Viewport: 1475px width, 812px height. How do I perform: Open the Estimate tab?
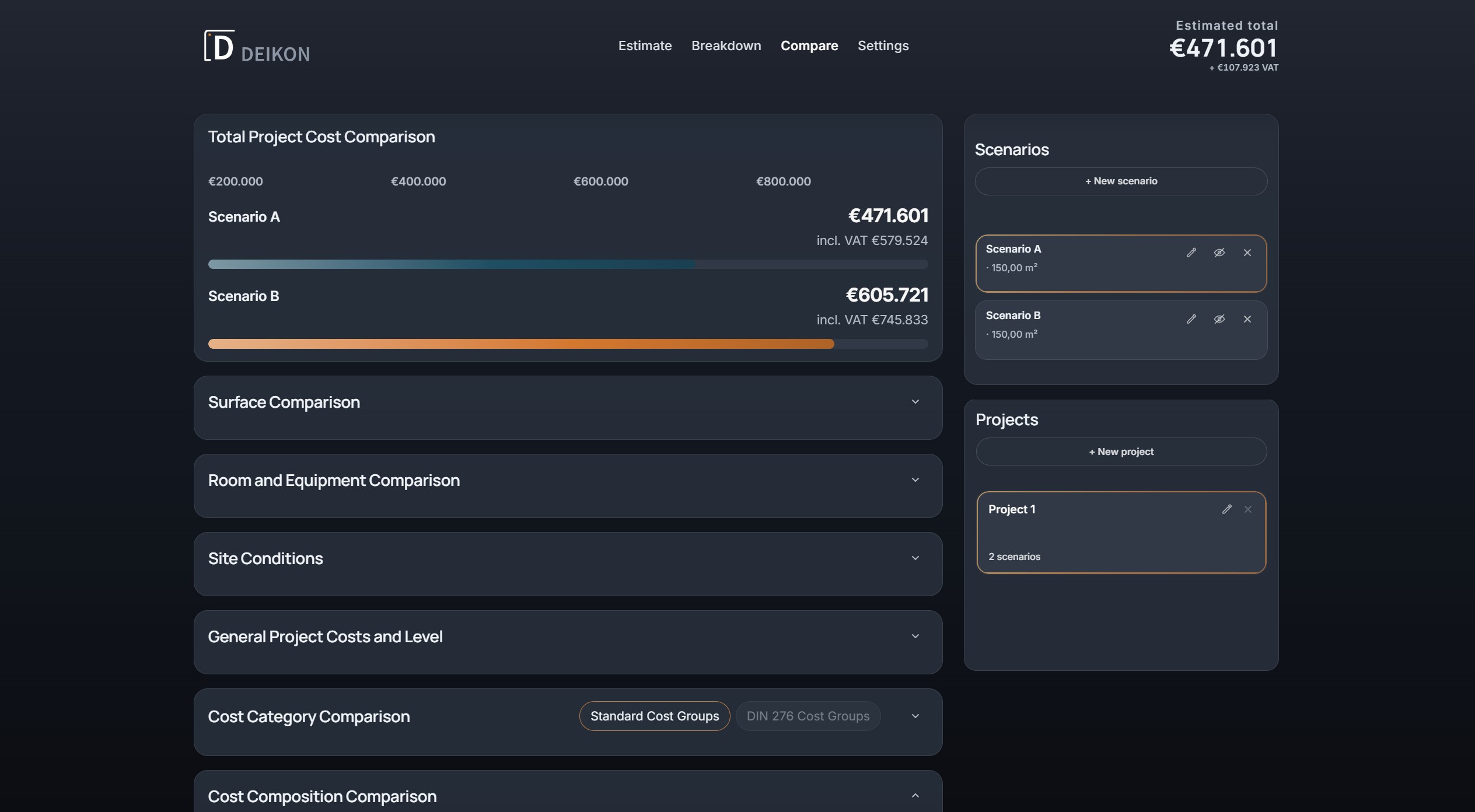pyautogui.click(x=645, y=45)
